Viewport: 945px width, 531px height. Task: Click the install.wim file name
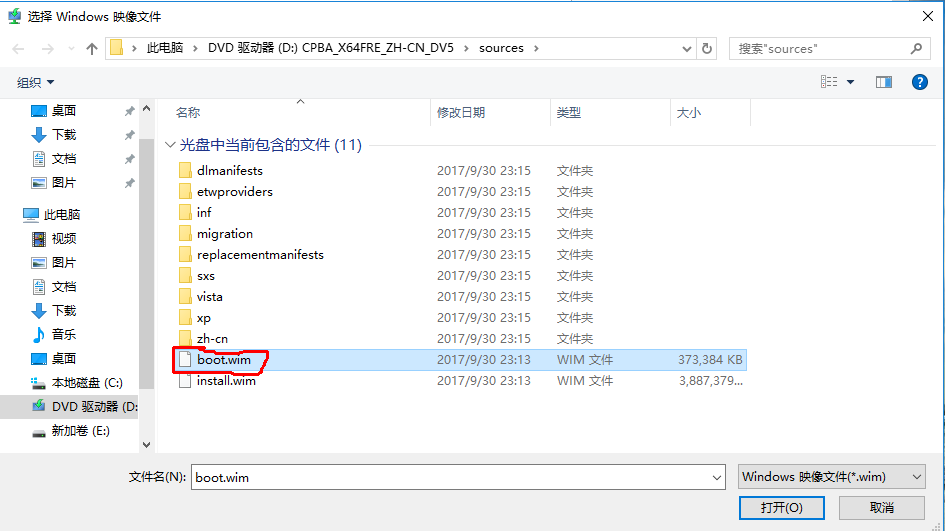226,381
